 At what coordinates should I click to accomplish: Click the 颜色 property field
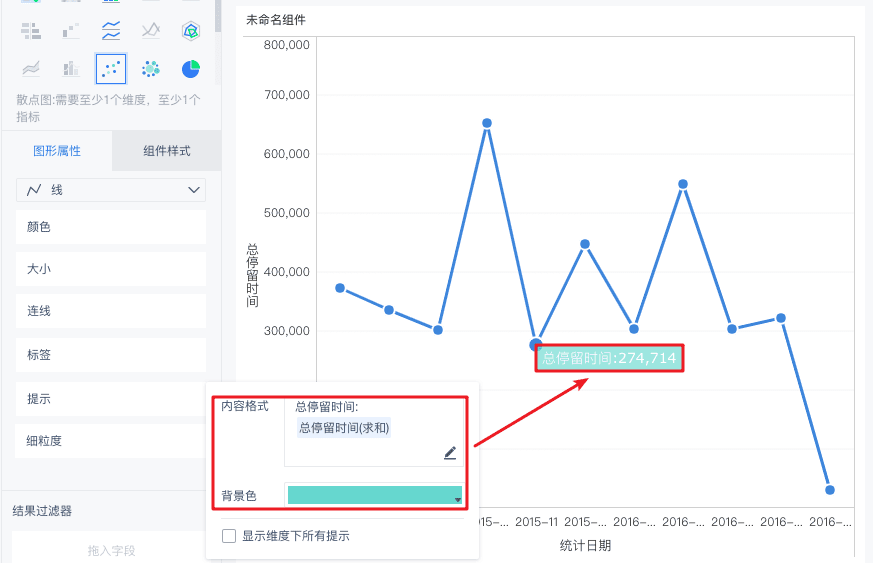pyautogui.click(x=111, y=227)
